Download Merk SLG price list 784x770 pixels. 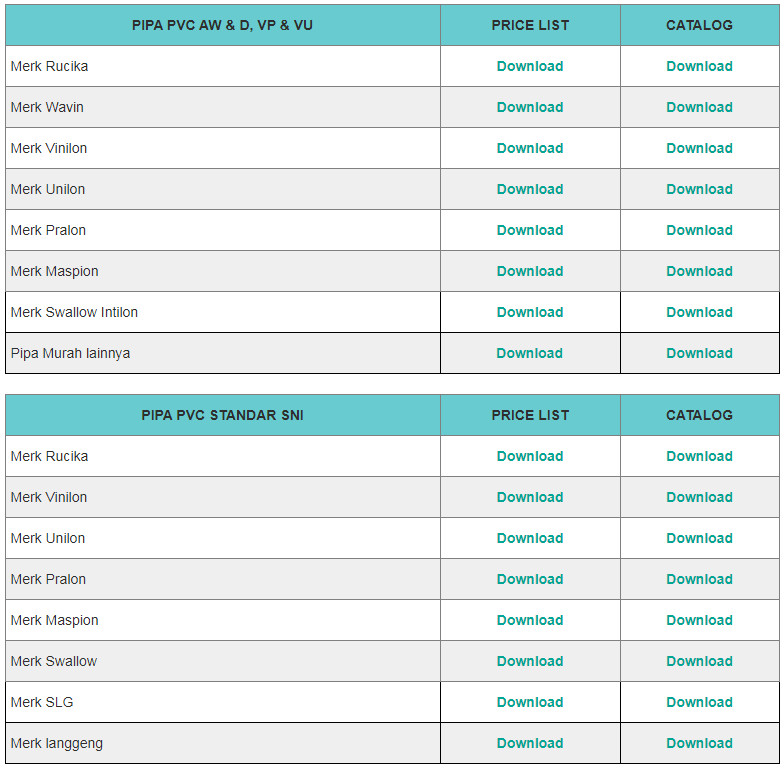point(529,702)
